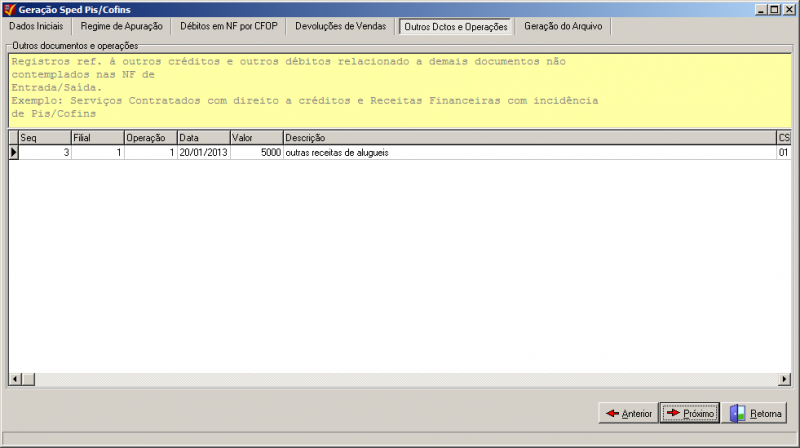This screenshot has height=448, width=800.
Task: Click the yellow information note text area
Action: [x=400, y=90]
